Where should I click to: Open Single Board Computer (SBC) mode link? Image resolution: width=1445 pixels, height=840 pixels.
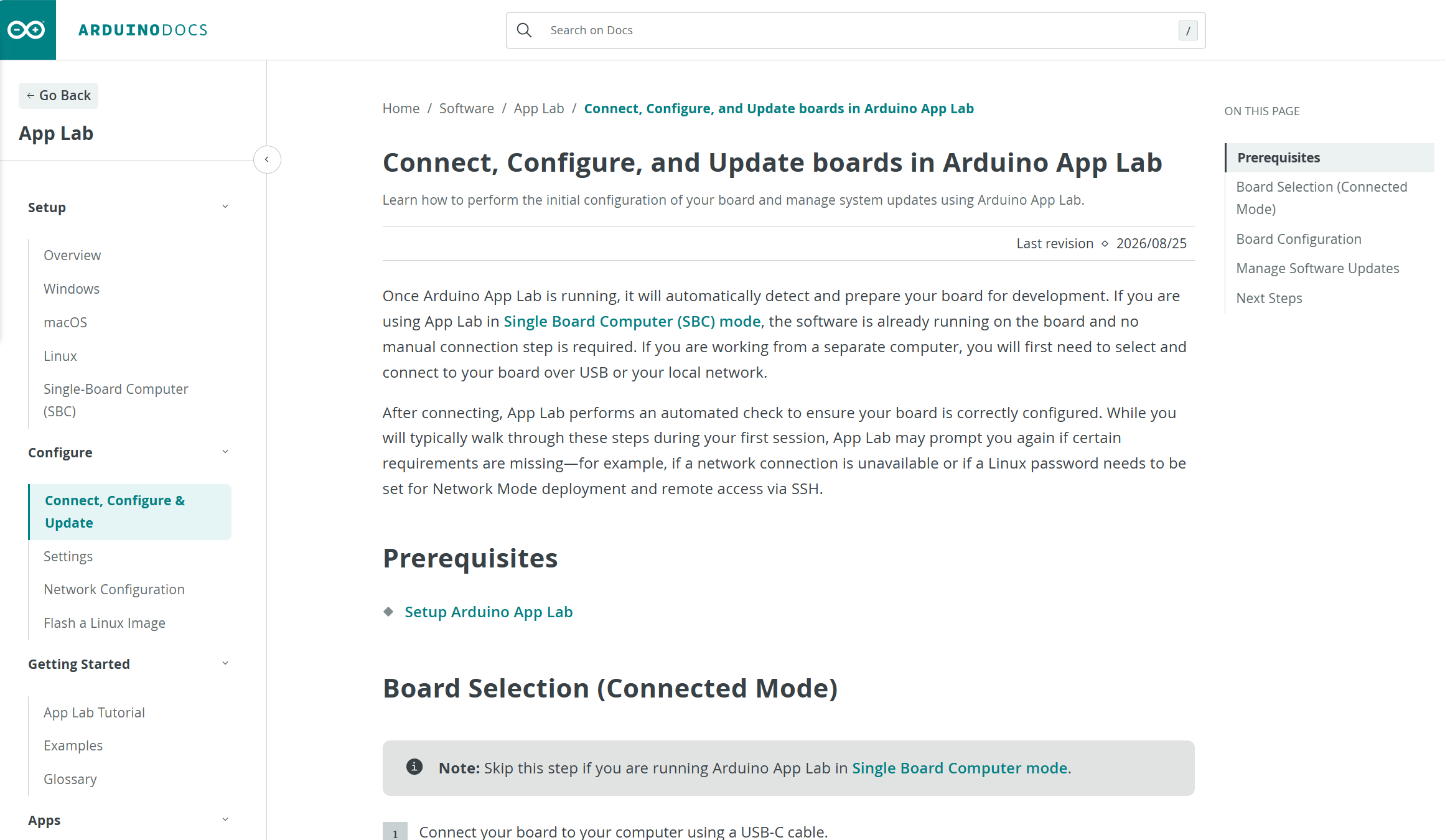pyautogui.click(x=632, y=321)
